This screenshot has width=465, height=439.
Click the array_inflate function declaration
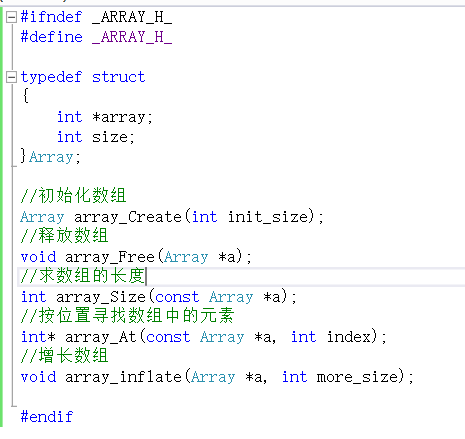[x=217, y=377]
